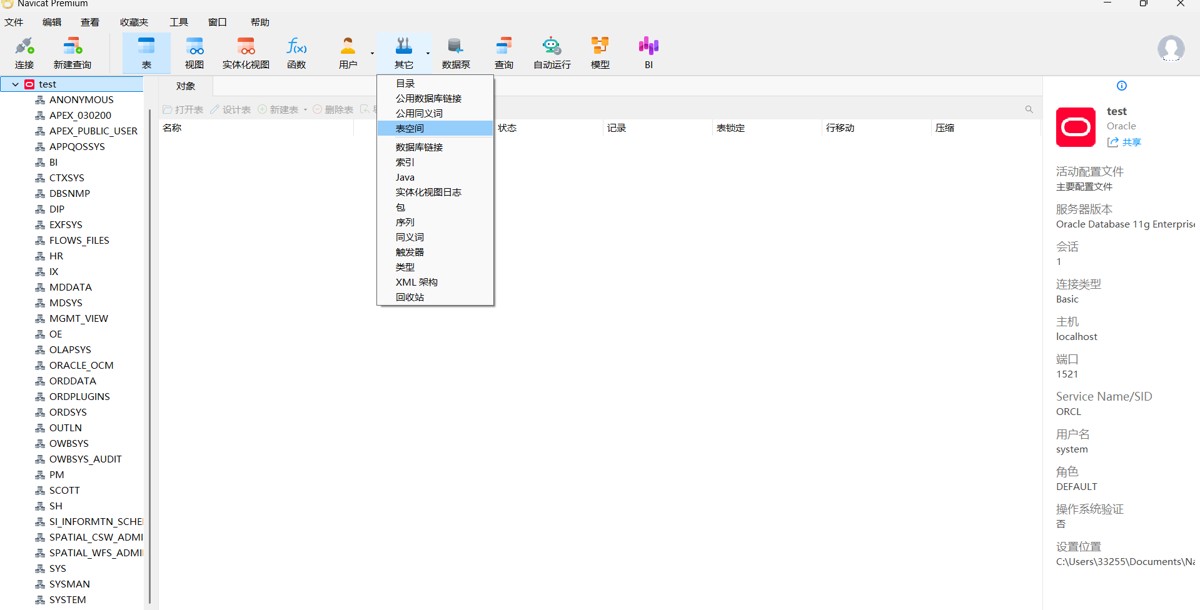Click the search magnifier icon in object list
1200x610 pixels.
coord(1029,110)
